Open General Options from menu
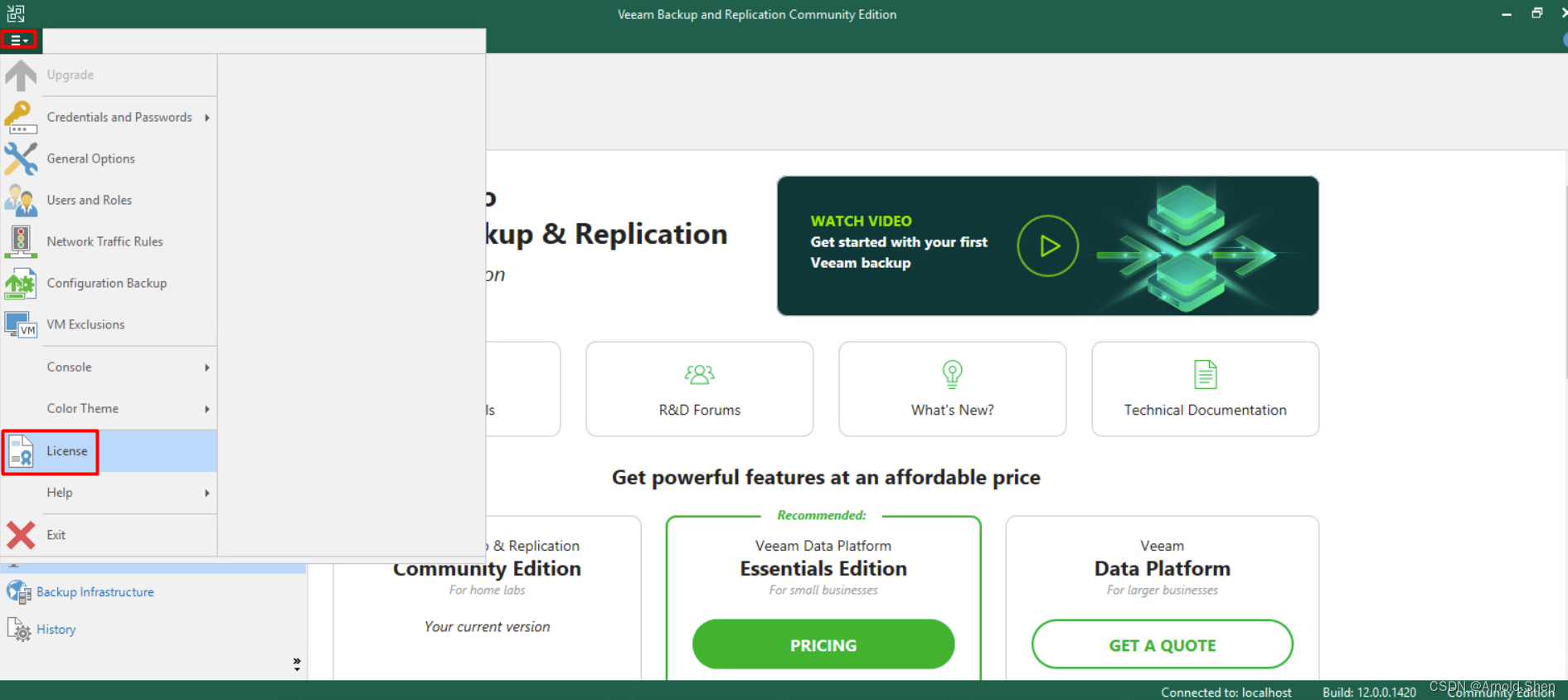 [109, 158]
